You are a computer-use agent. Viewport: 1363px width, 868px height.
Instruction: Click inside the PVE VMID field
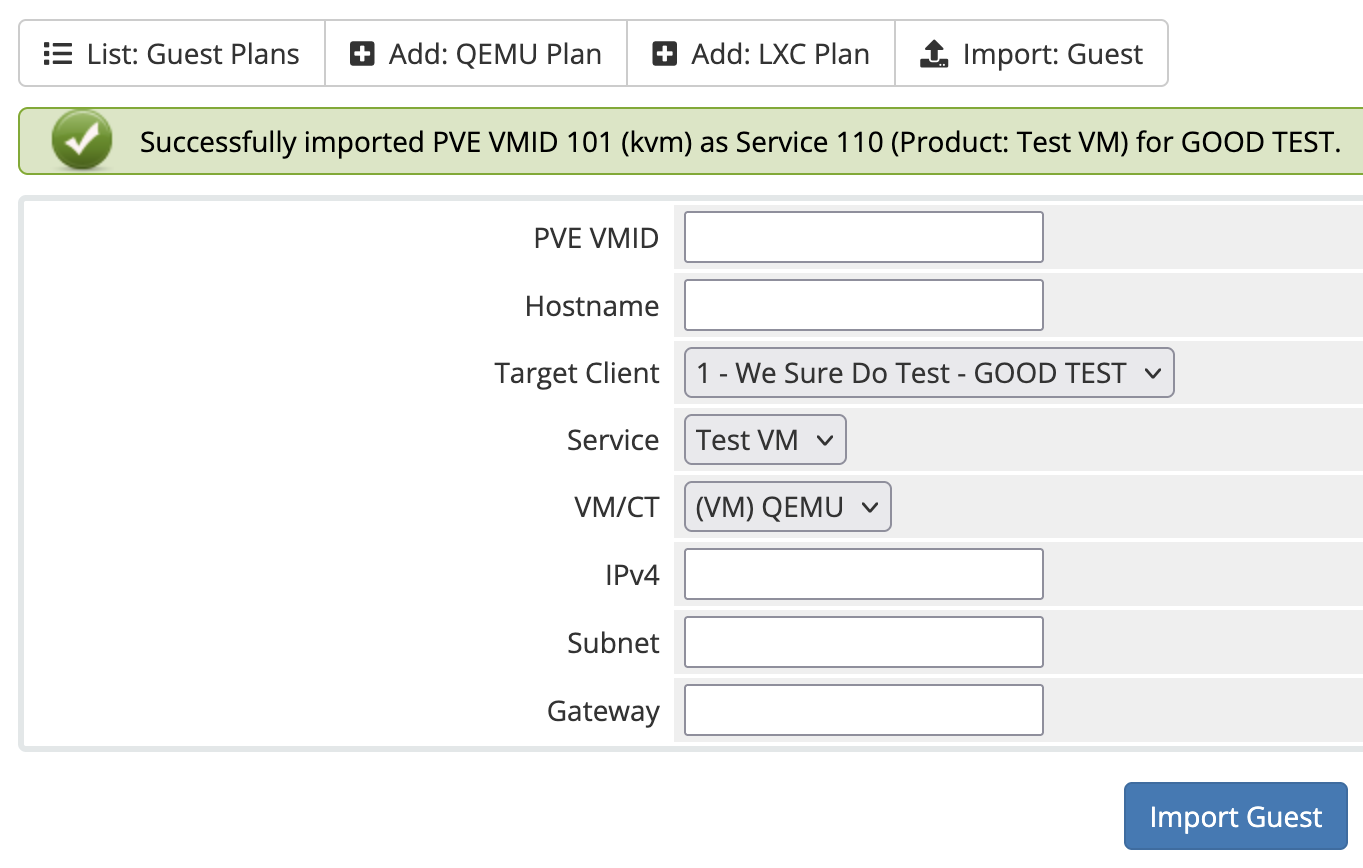pyautogui.click(x=862, y=237)
